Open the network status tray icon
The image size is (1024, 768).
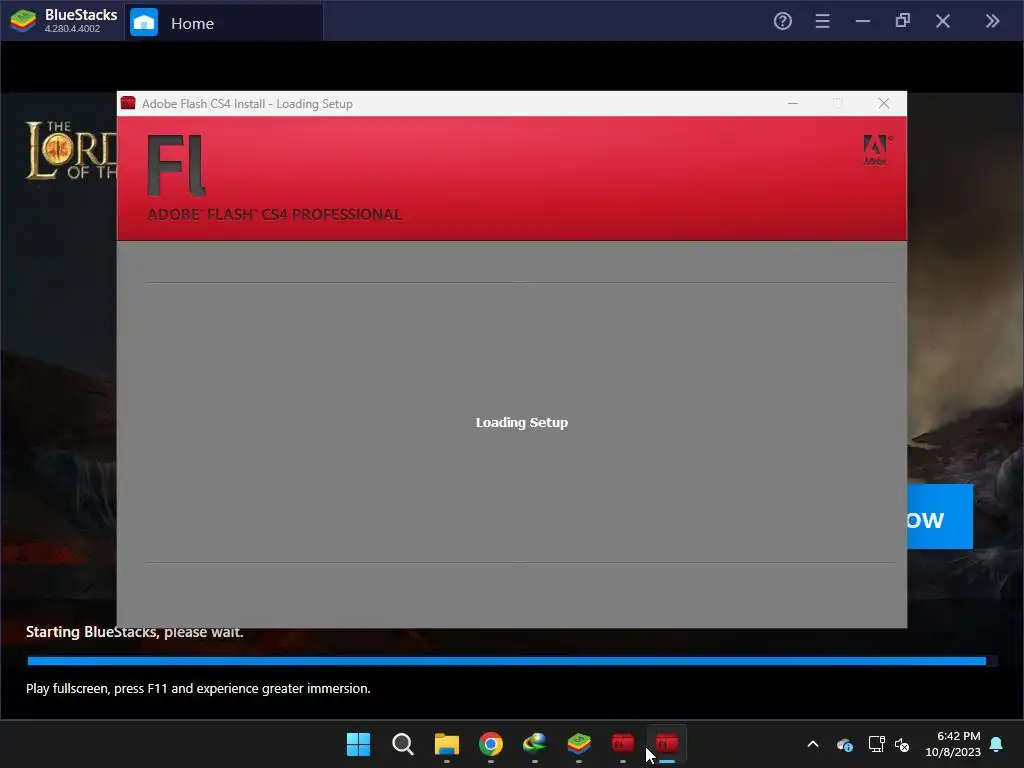(x=876, y=744)
